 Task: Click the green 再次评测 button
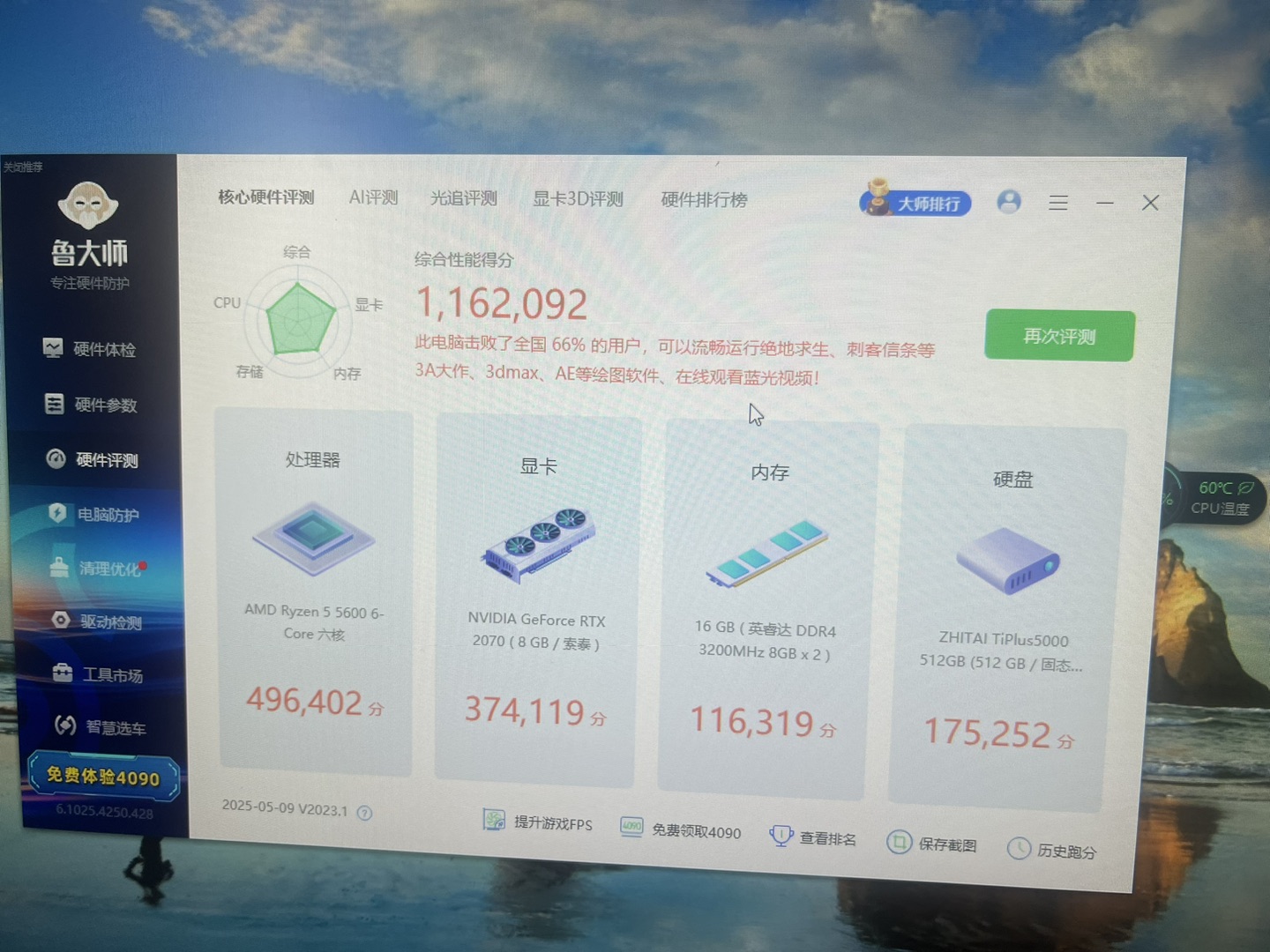click(1059, 336)
